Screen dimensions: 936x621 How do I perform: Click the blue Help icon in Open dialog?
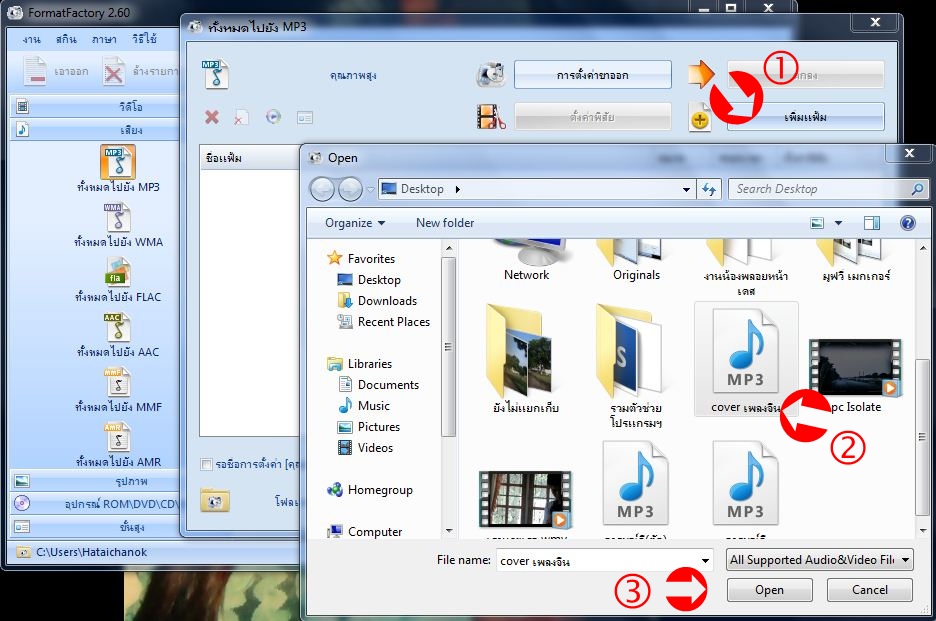pos(907,223)
